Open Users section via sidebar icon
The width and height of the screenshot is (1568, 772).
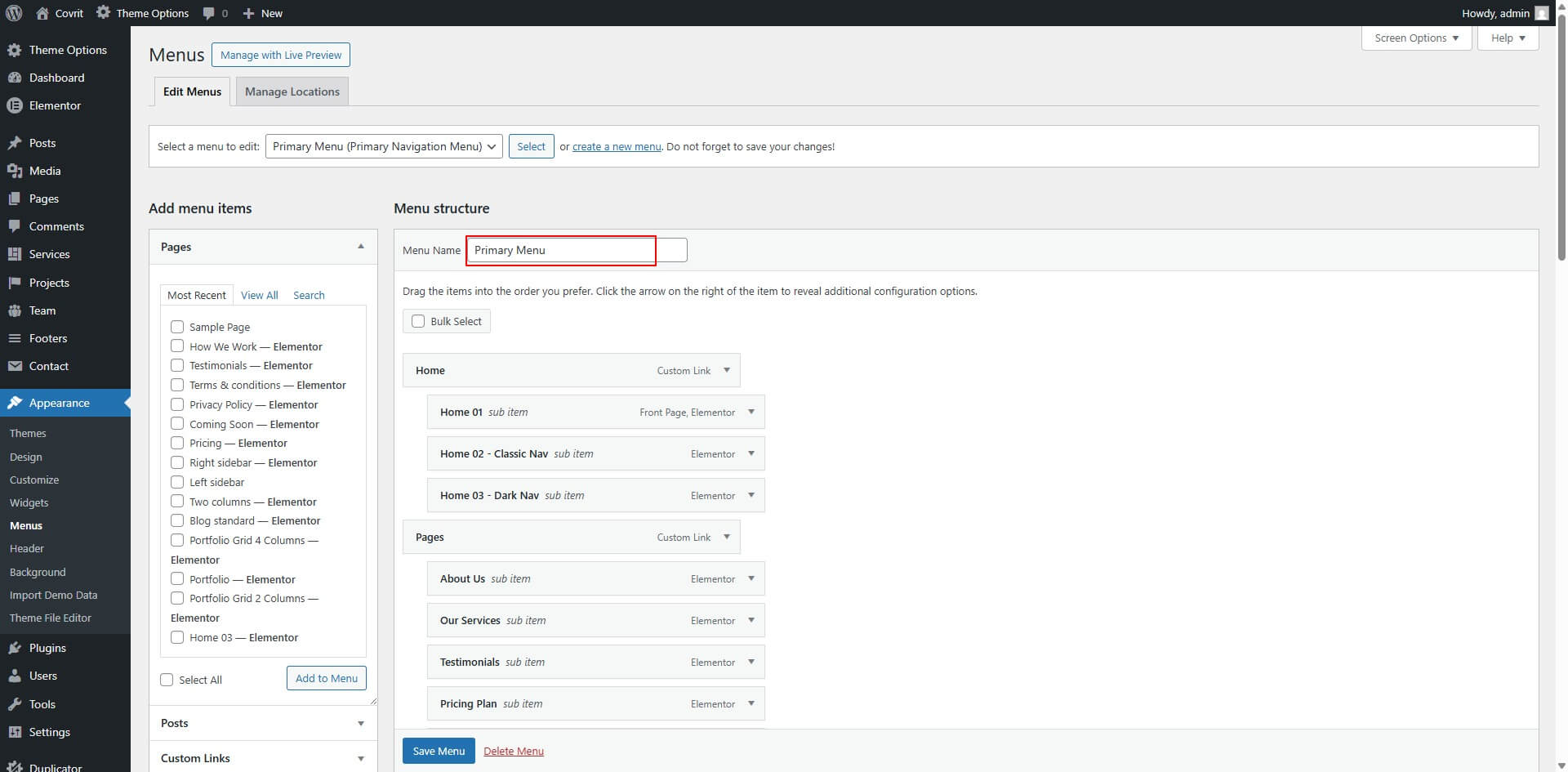14,676
